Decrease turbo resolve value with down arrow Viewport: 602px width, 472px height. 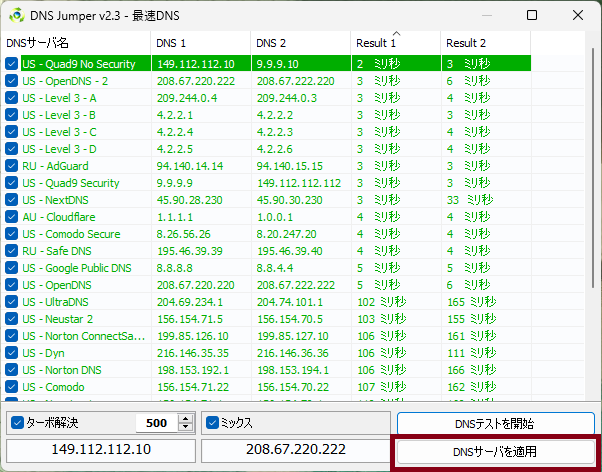(184, 428)
